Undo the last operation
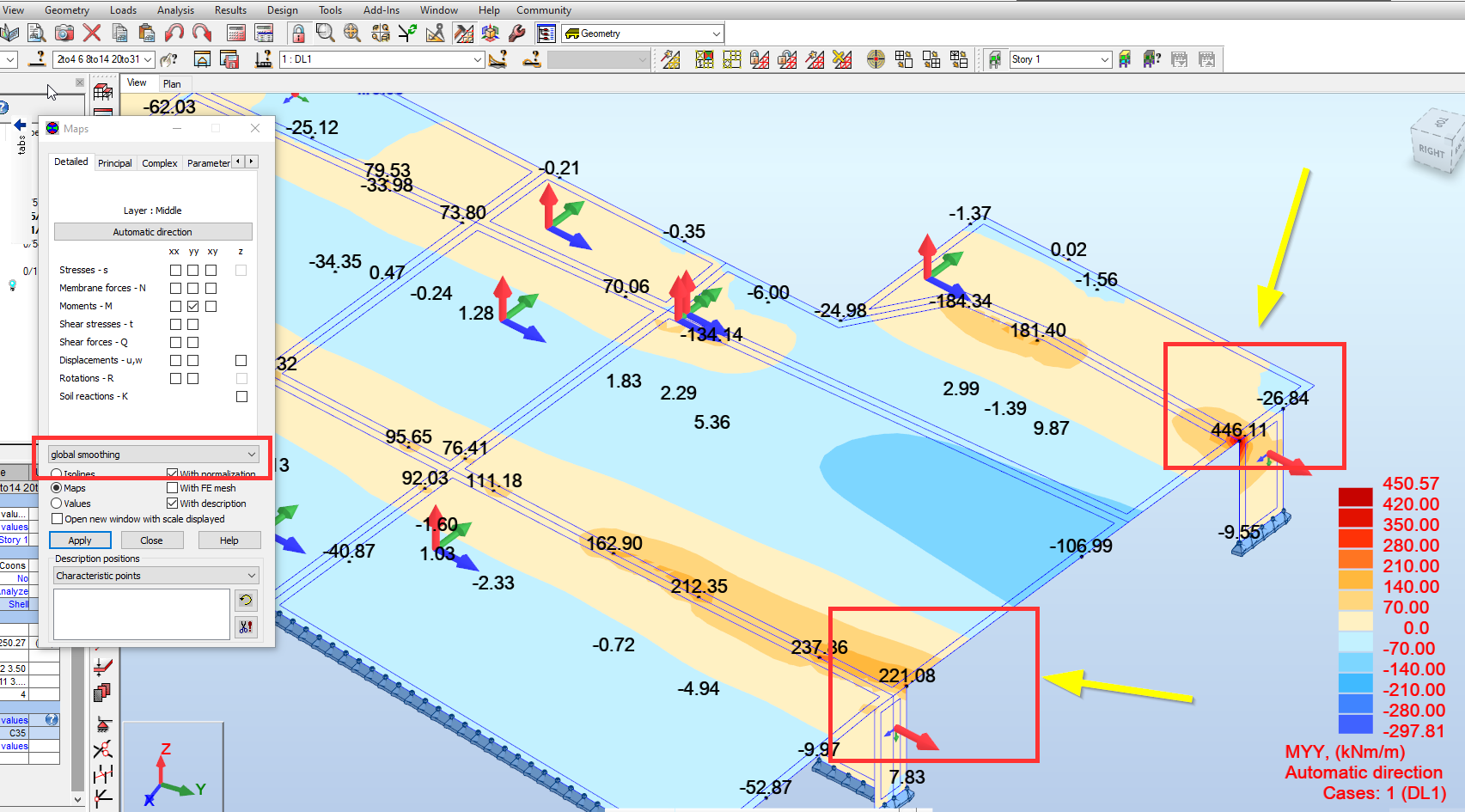Viewport: 1465px width, 812px height. tap(173, 33)
